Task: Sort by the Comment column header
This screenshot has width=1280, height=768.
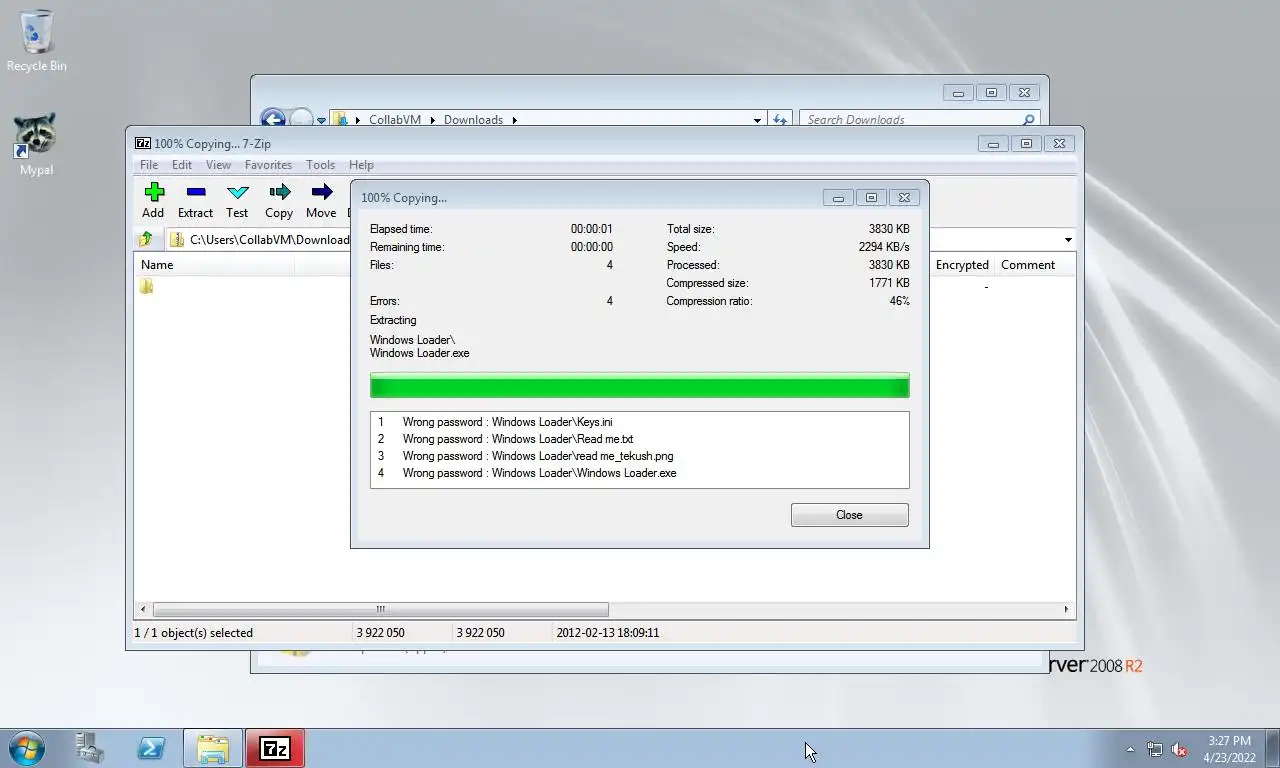Action: (1028, 265)
